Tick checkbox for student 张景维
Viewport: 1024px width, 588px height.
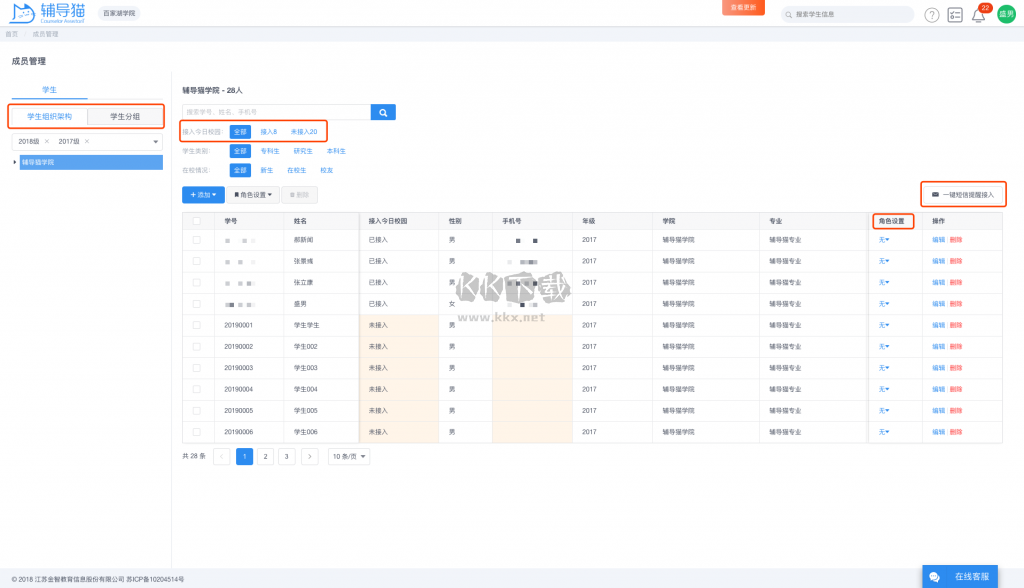pos(197,261)
